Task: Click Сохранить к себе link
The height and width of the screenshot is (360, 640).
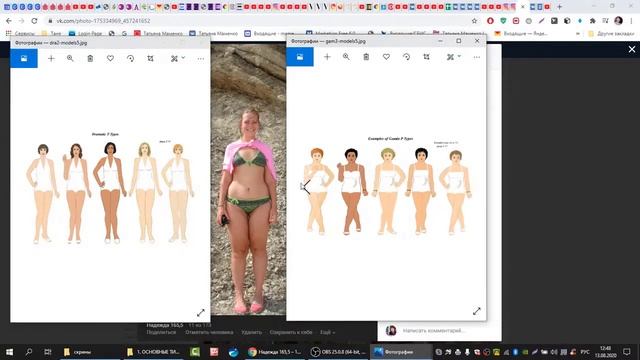Action: (291, 332)
